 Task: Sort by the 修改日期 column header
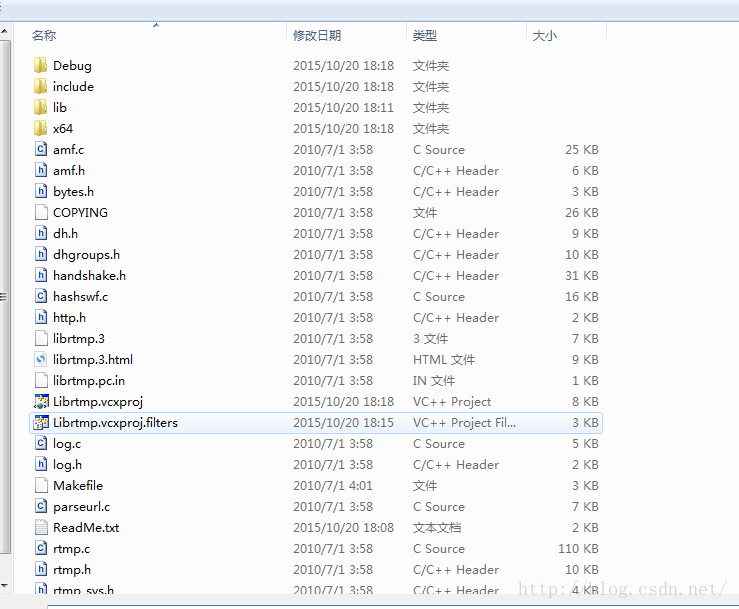click(317, 35)
